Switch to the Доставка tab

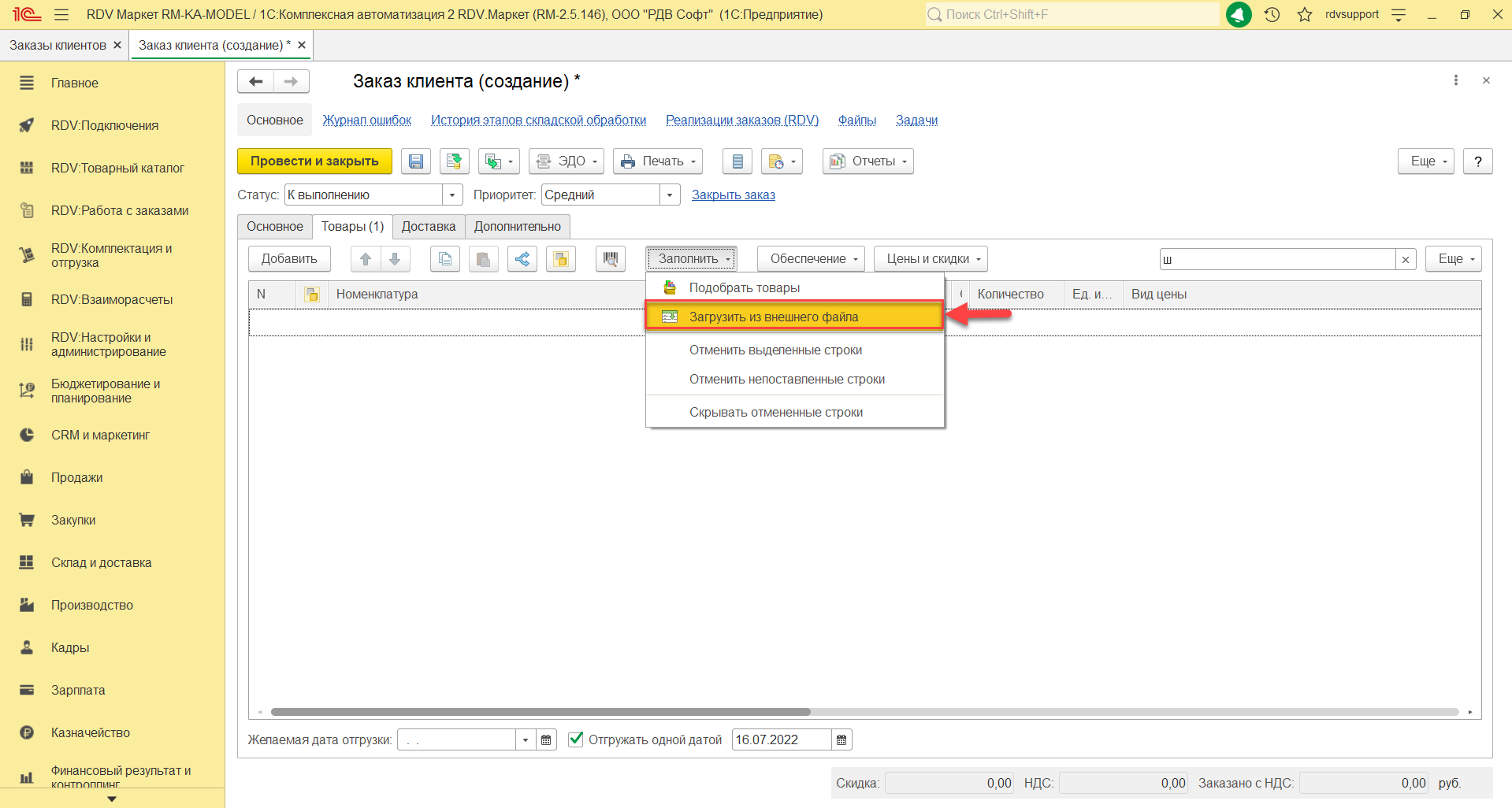428,227
